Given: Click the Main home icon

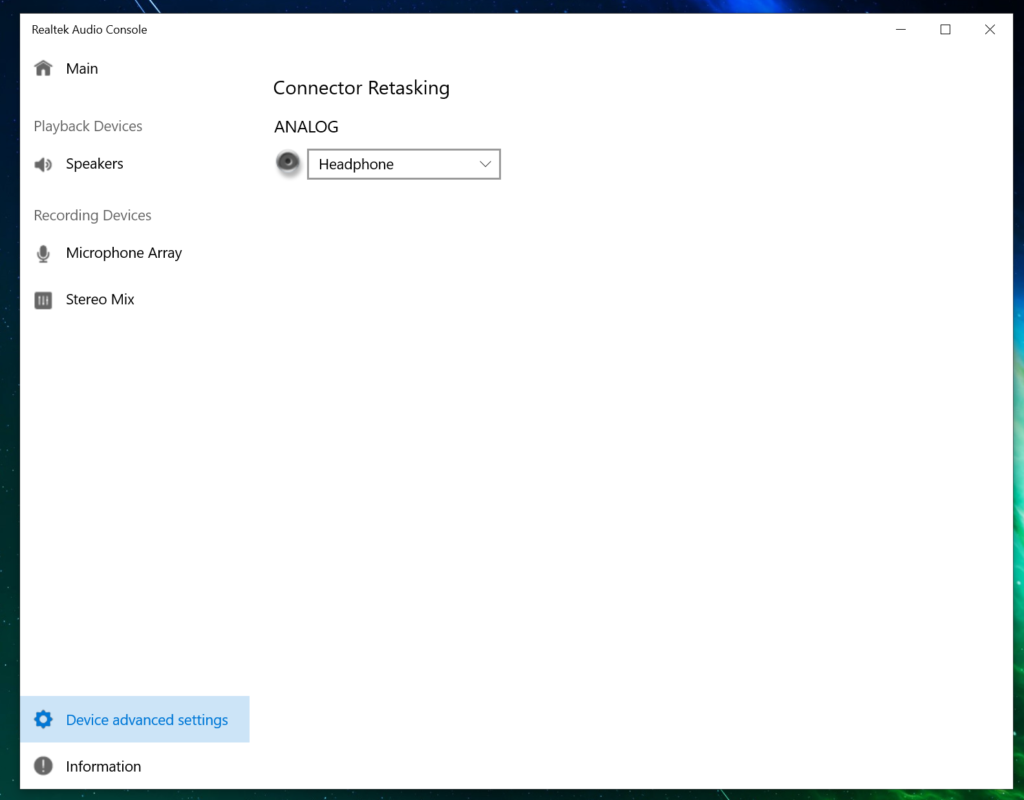Looking at the screenshot, I should click(x=43, y=68).
